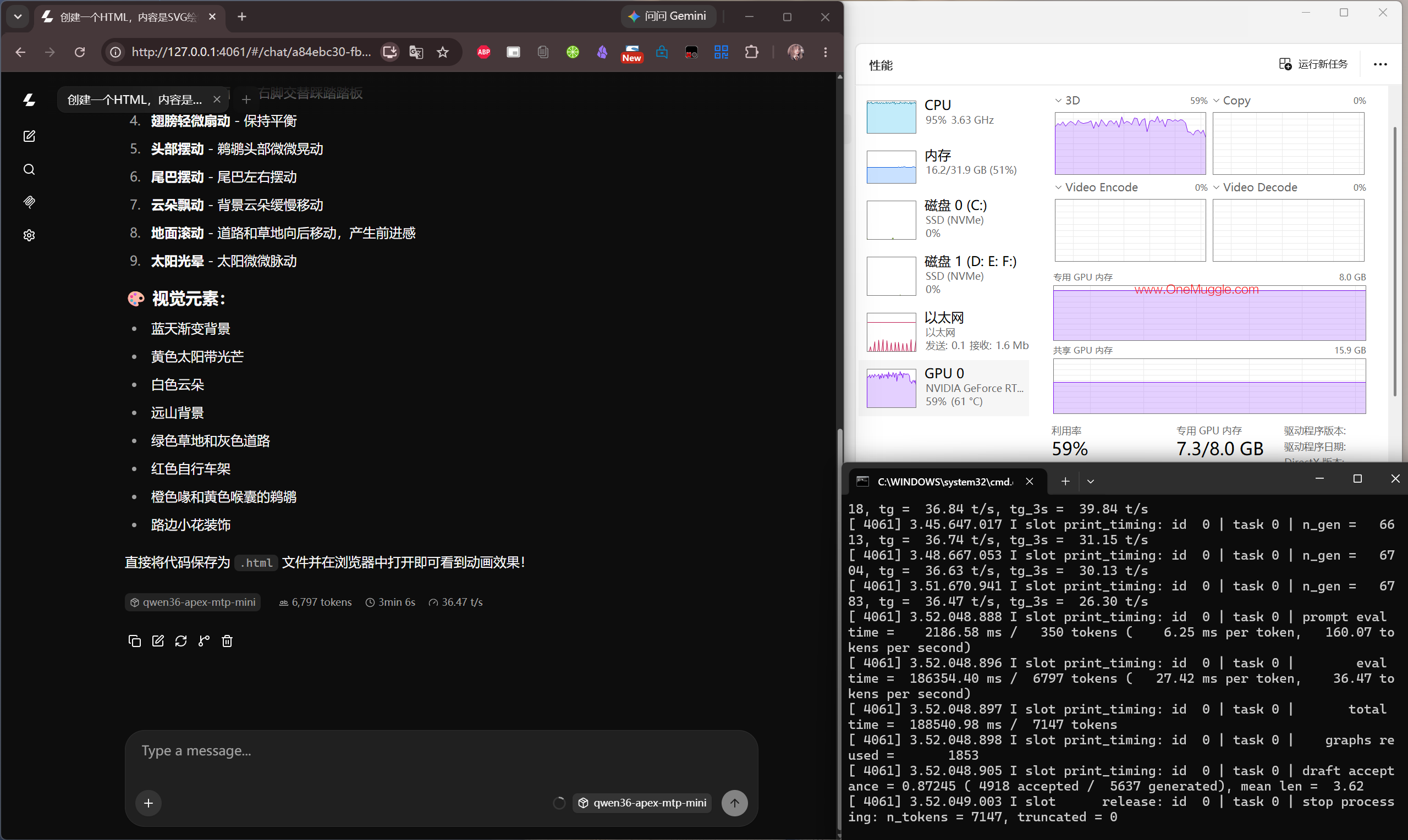Click the 专用 GPU 内存 graph
1408x840 pixels.
click(1209, 313)
